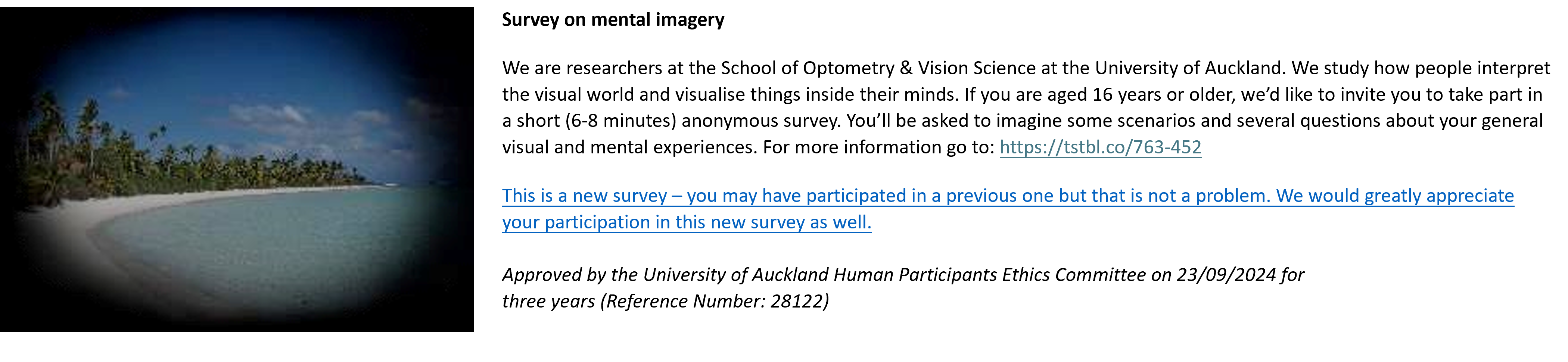Click "Human Participants Ethics Committee" text
The height and width of the screenshot is (362, 1568).
(989, 275)
